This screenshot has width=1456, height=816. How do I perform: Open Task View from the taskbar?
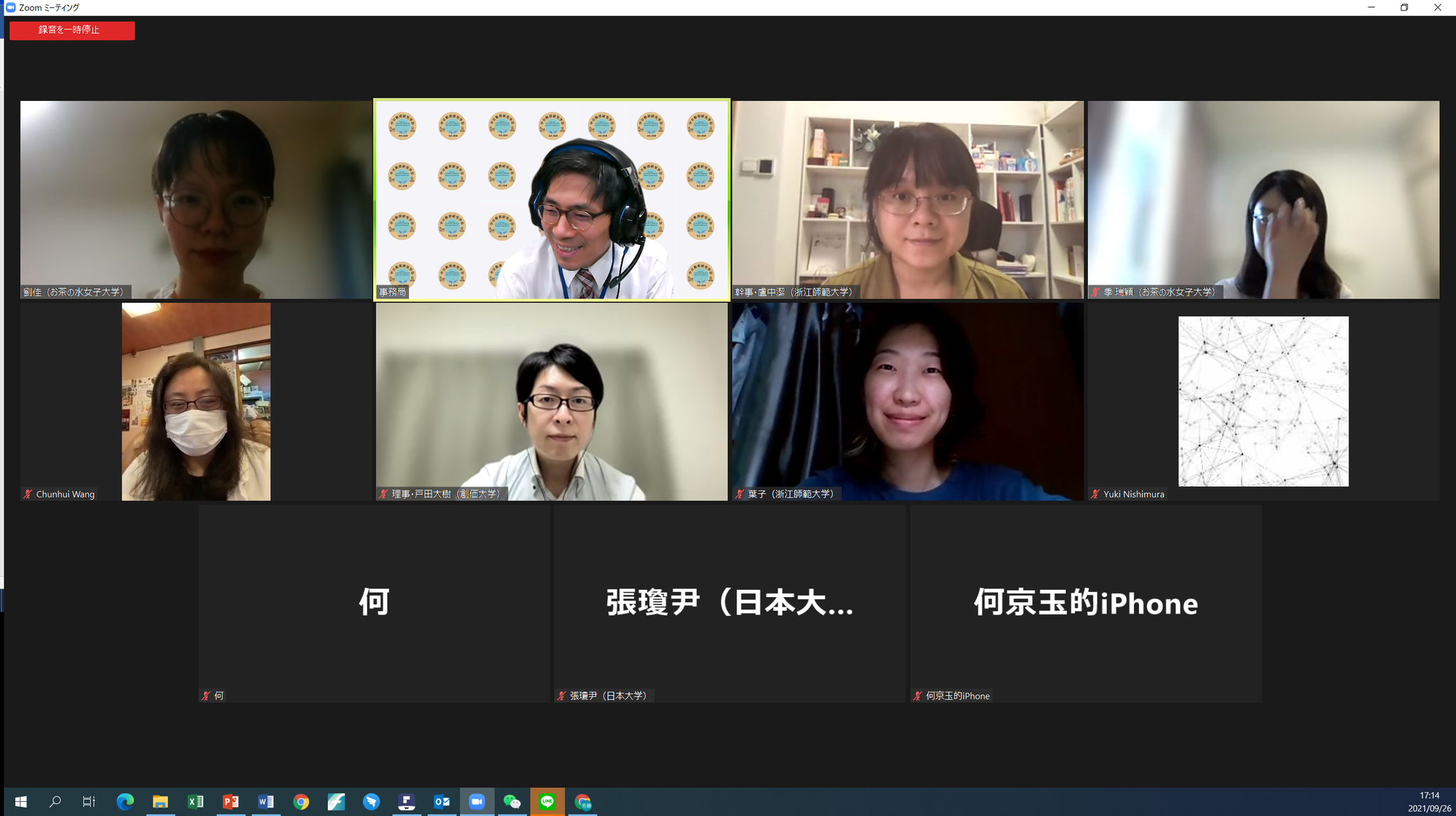click(89, 802)
